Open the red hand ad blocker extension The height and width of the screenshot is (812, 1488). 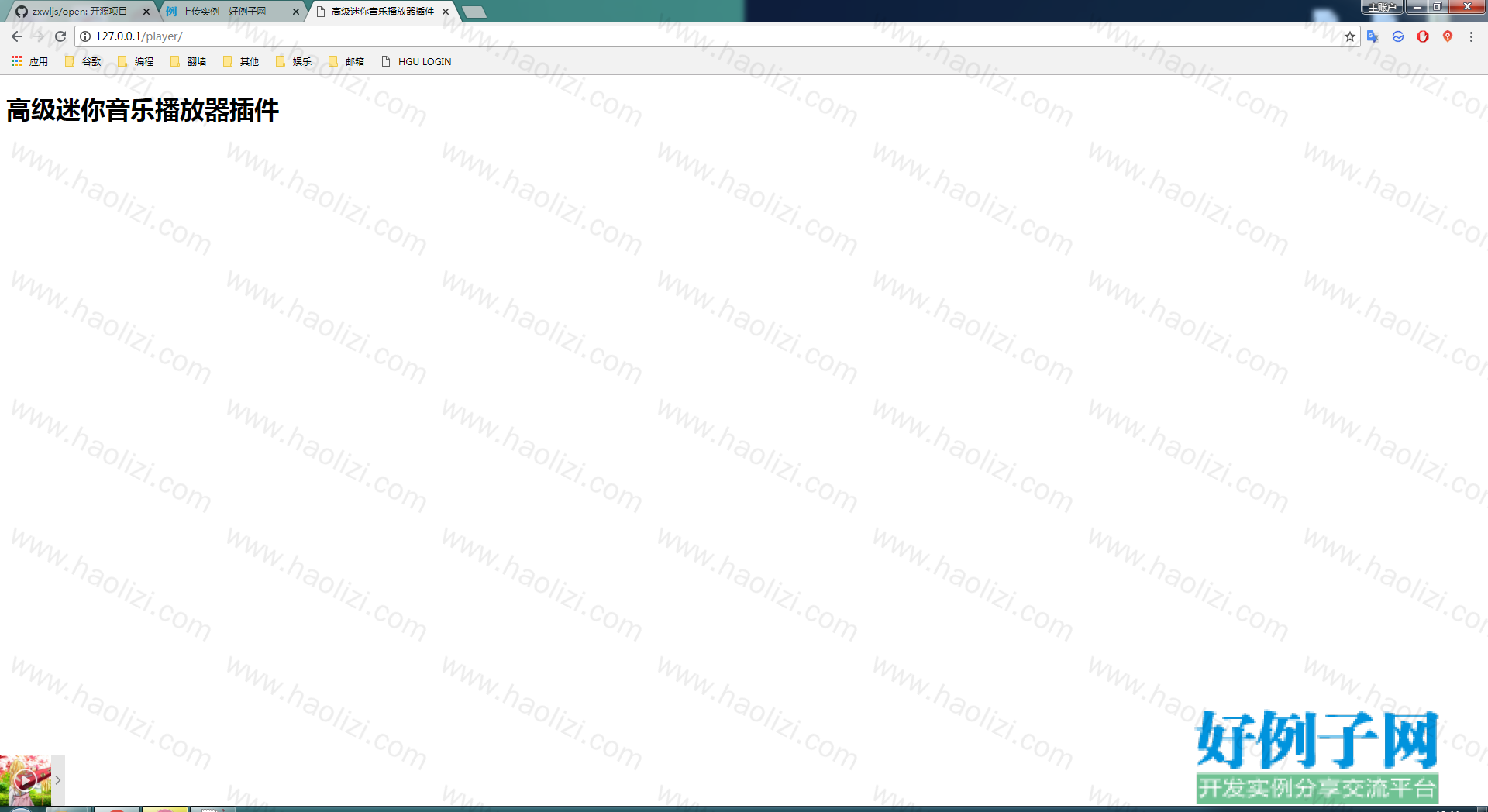point(1423,36)
